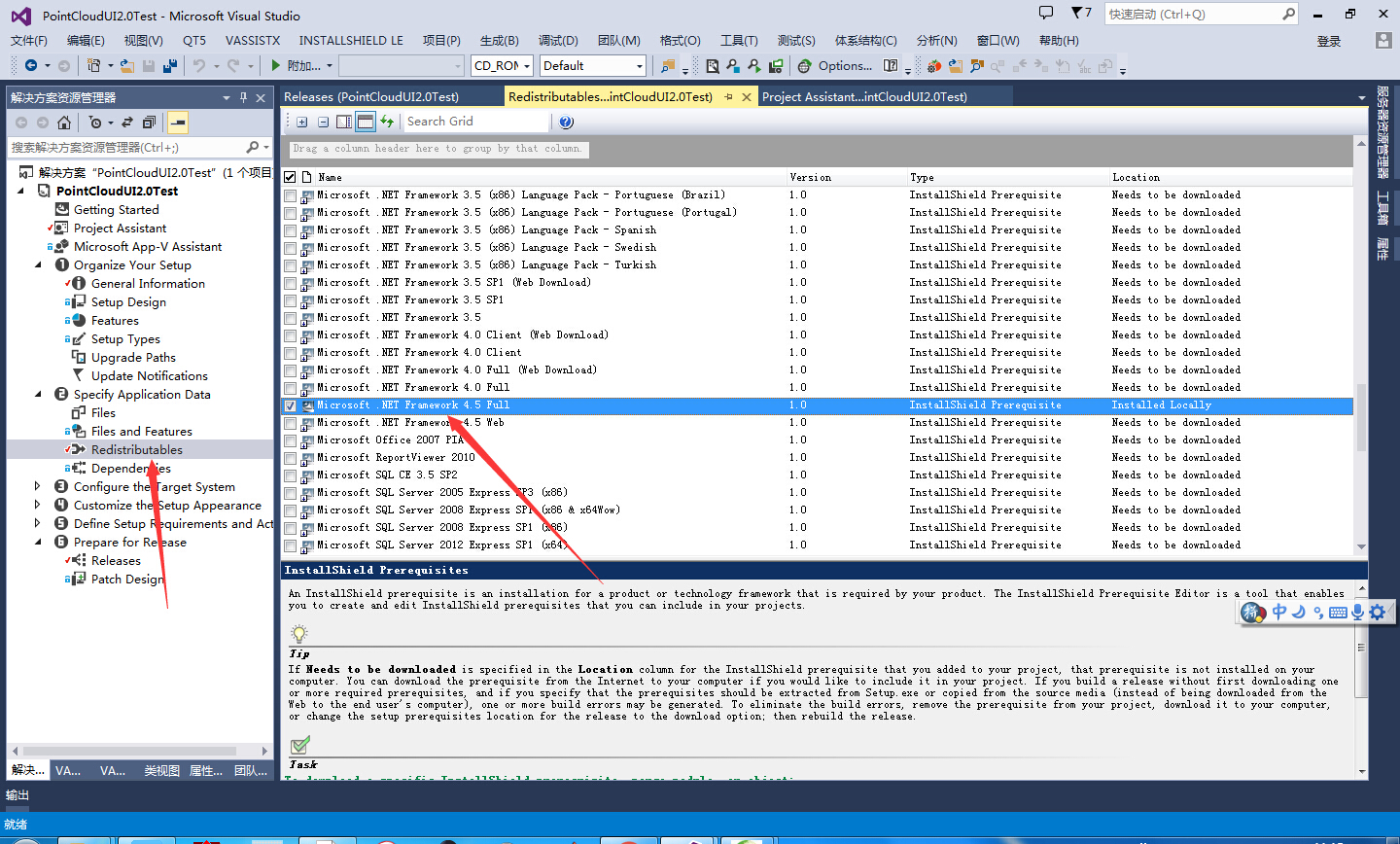
Task: Click the feedback speech bubble icon
Action: coord(1046,13)
